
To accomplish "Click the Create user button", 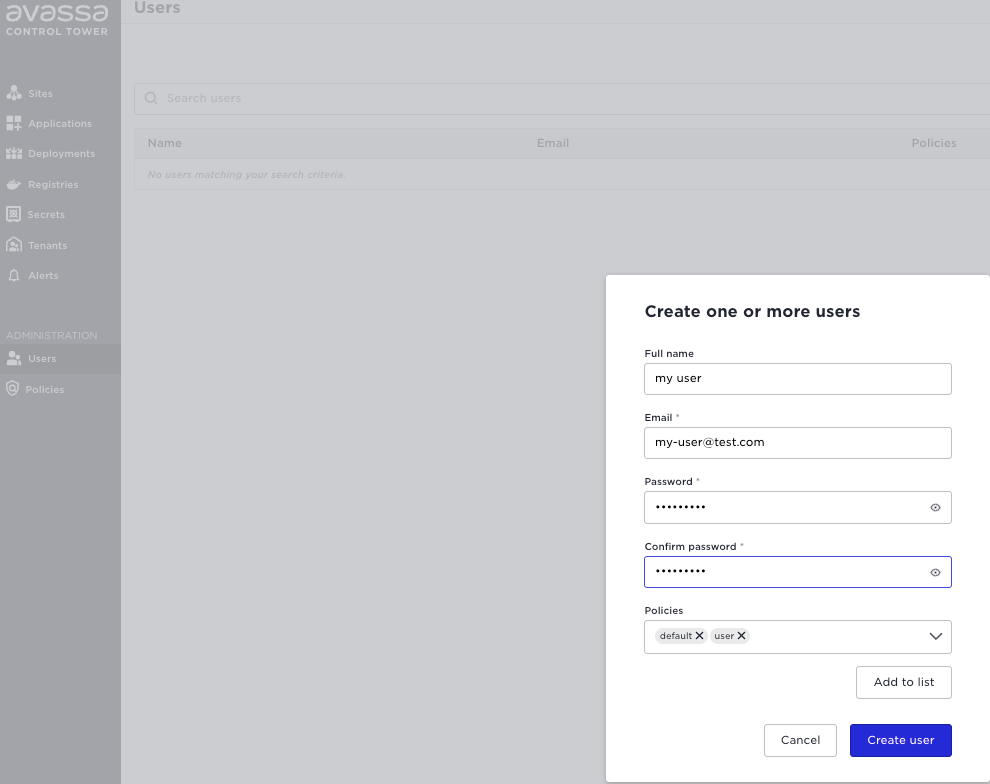I will [900, 740].
